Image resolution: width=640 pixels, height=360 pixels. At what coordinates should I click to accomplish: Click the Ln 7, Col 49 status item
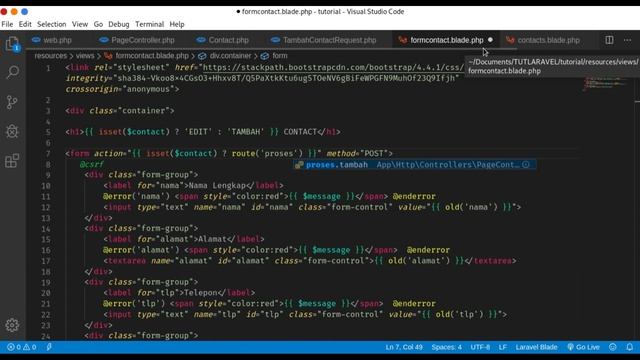pyautogui.click(x=404, y=347)
